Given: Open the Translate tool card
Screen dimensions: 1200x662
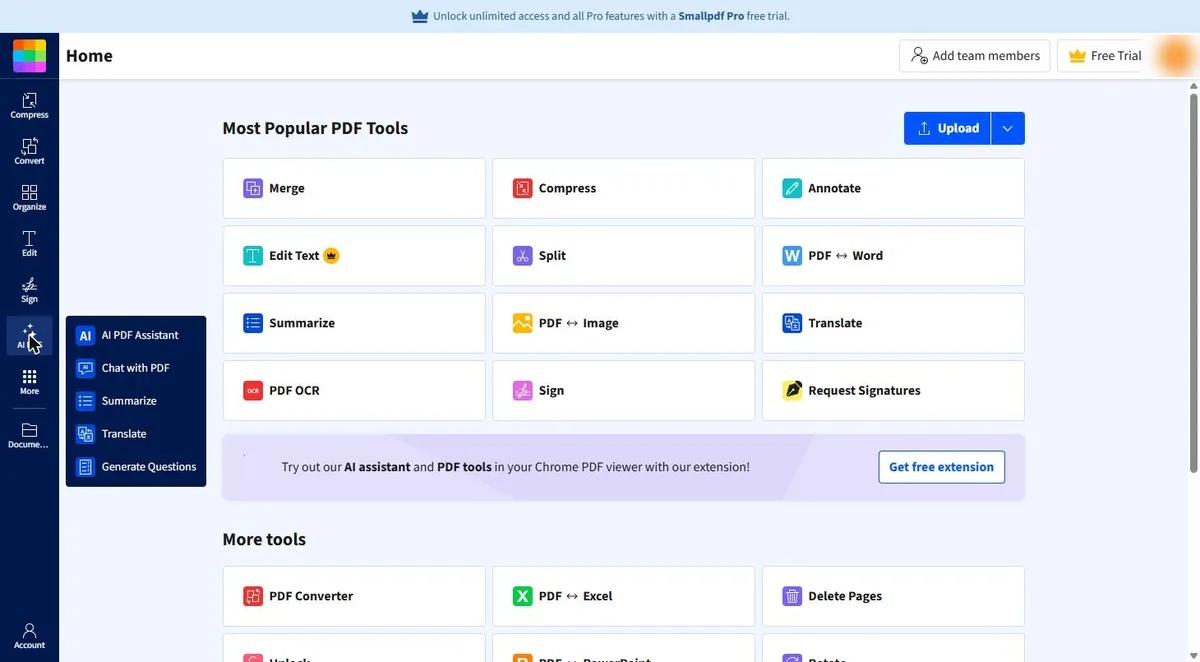Looking at the screenshot, I should tap(893, 323).
